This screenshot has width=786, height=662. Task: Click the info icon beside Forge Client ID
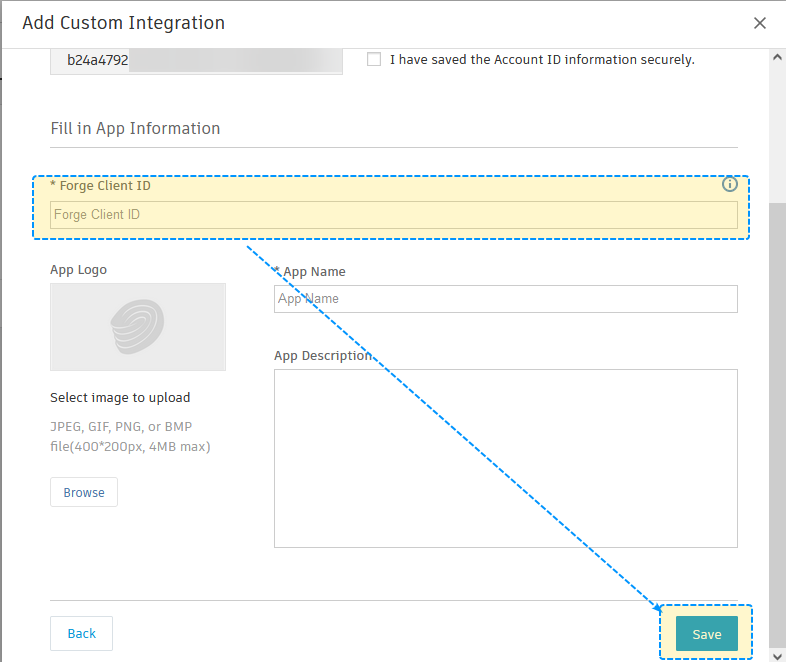coord(729,184)
